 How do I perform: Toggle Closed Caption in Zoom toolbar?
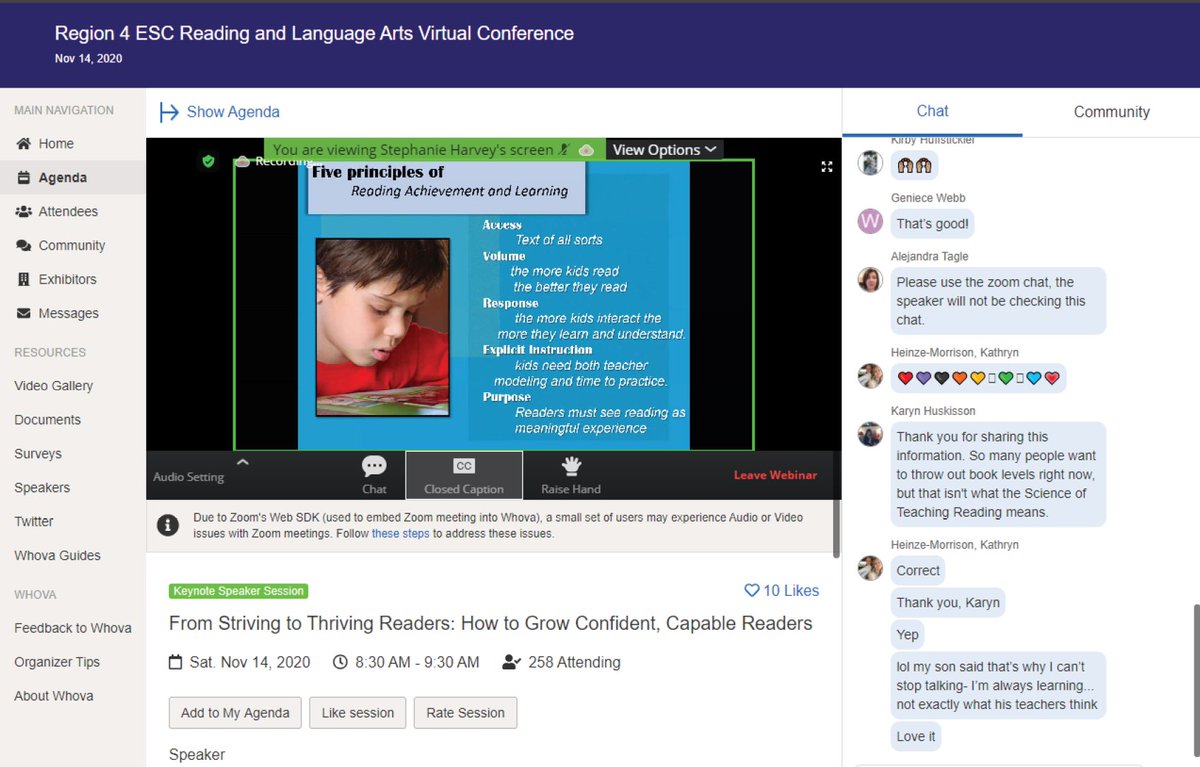point(464,474)
